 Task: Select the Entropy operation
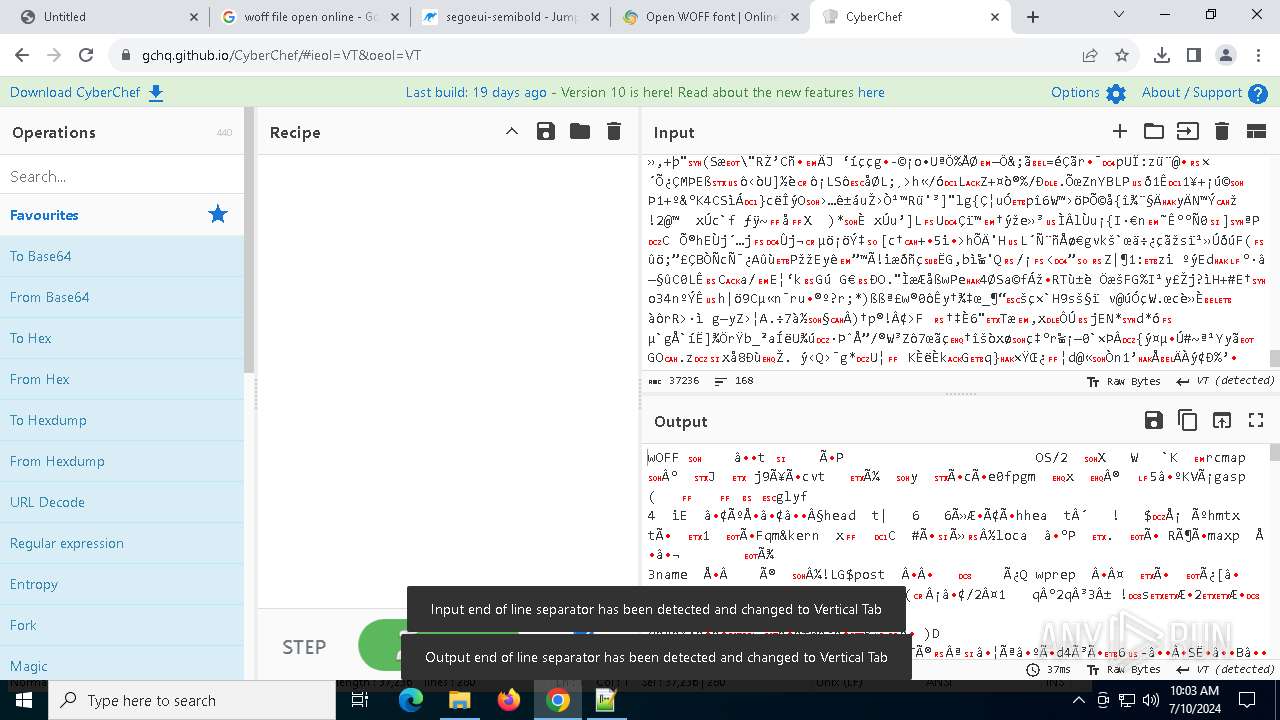(121, 584)
